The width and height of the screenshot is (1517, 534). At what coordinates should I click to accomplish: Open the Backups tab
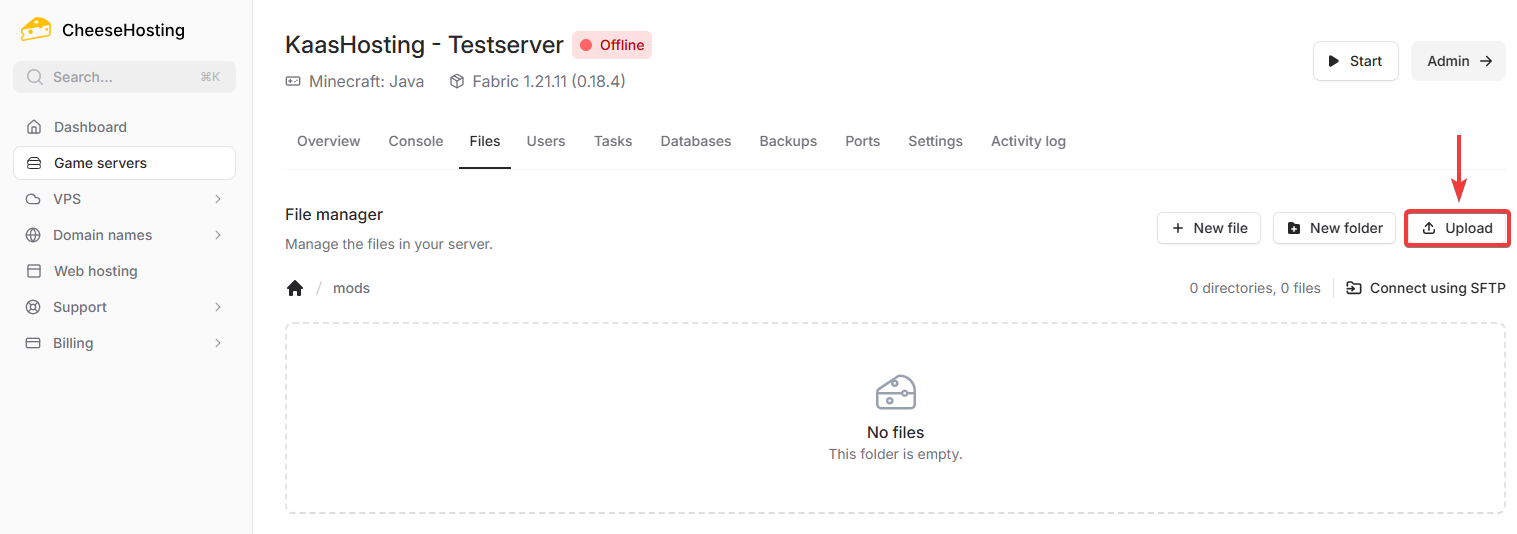coord(788,141)
